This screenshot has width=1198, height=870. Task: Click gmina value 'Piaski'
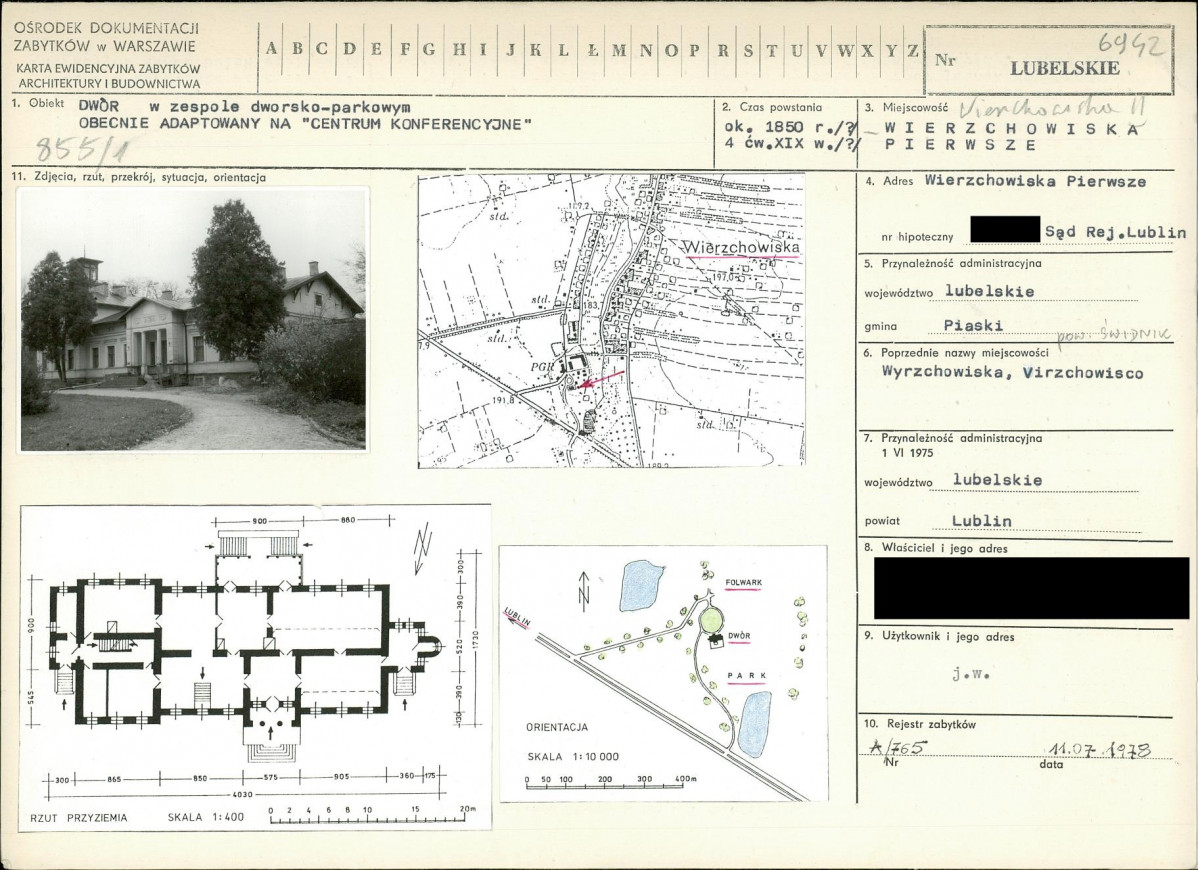973,325
